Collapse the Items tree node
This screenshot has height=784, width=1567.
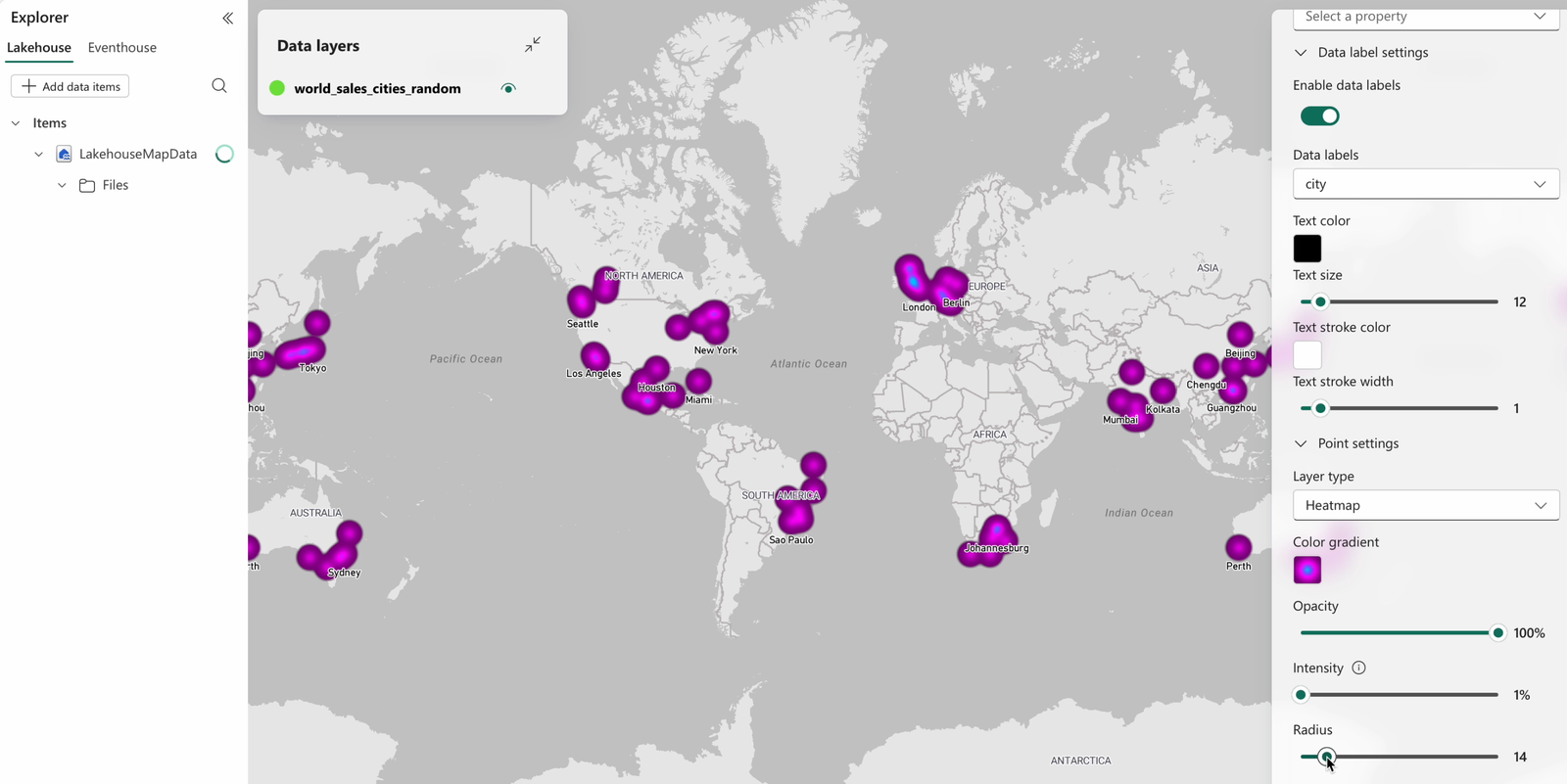[x=16, y=123]
